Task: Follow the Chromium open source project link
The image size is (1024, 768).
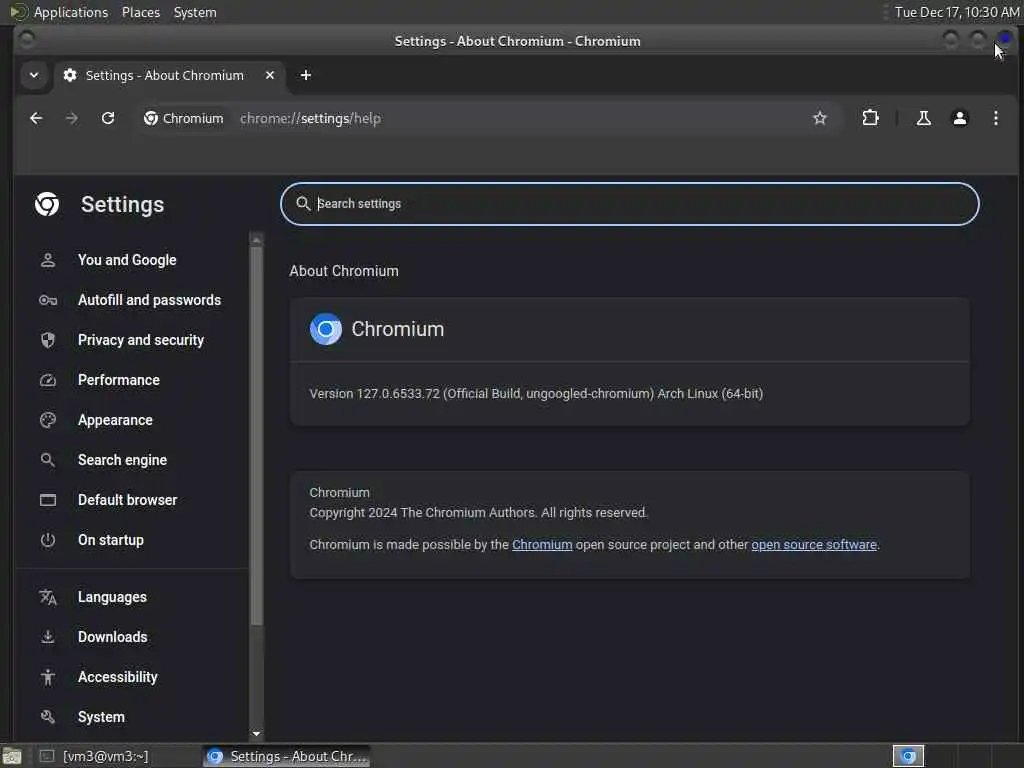Action: click(542, 545)
